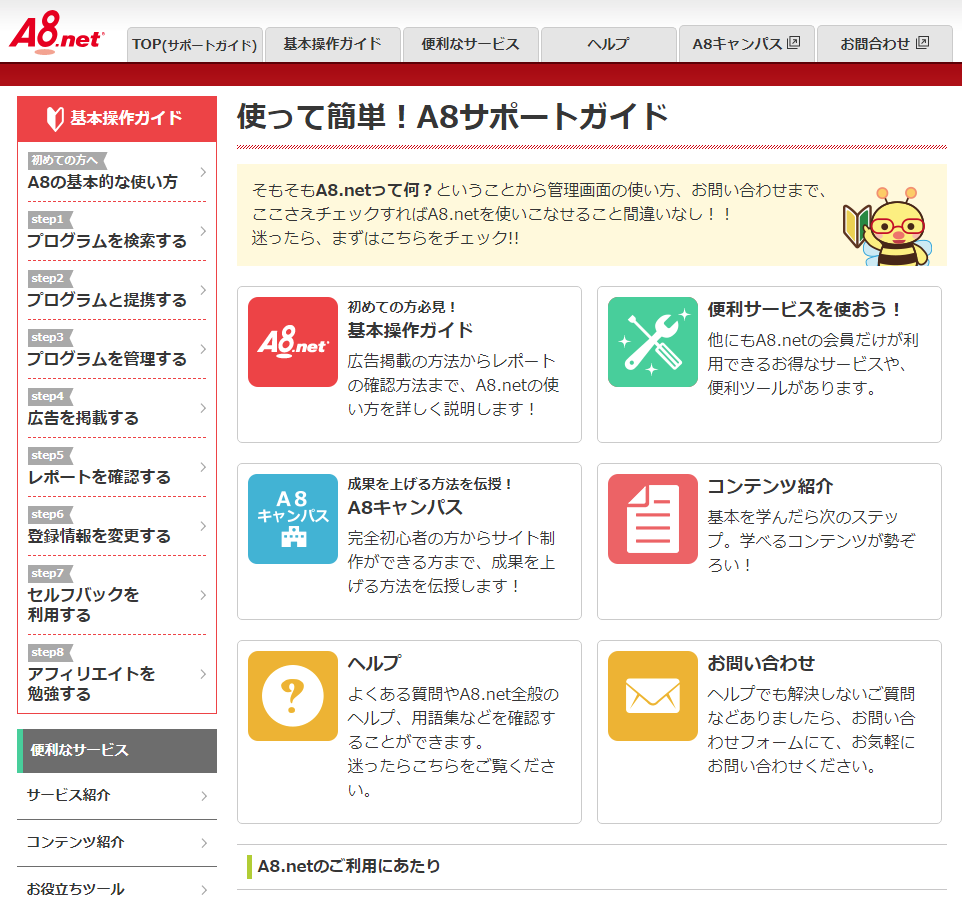Open the 便利なサービス tab
Screen dimensions: 962x903
[471, 44]
